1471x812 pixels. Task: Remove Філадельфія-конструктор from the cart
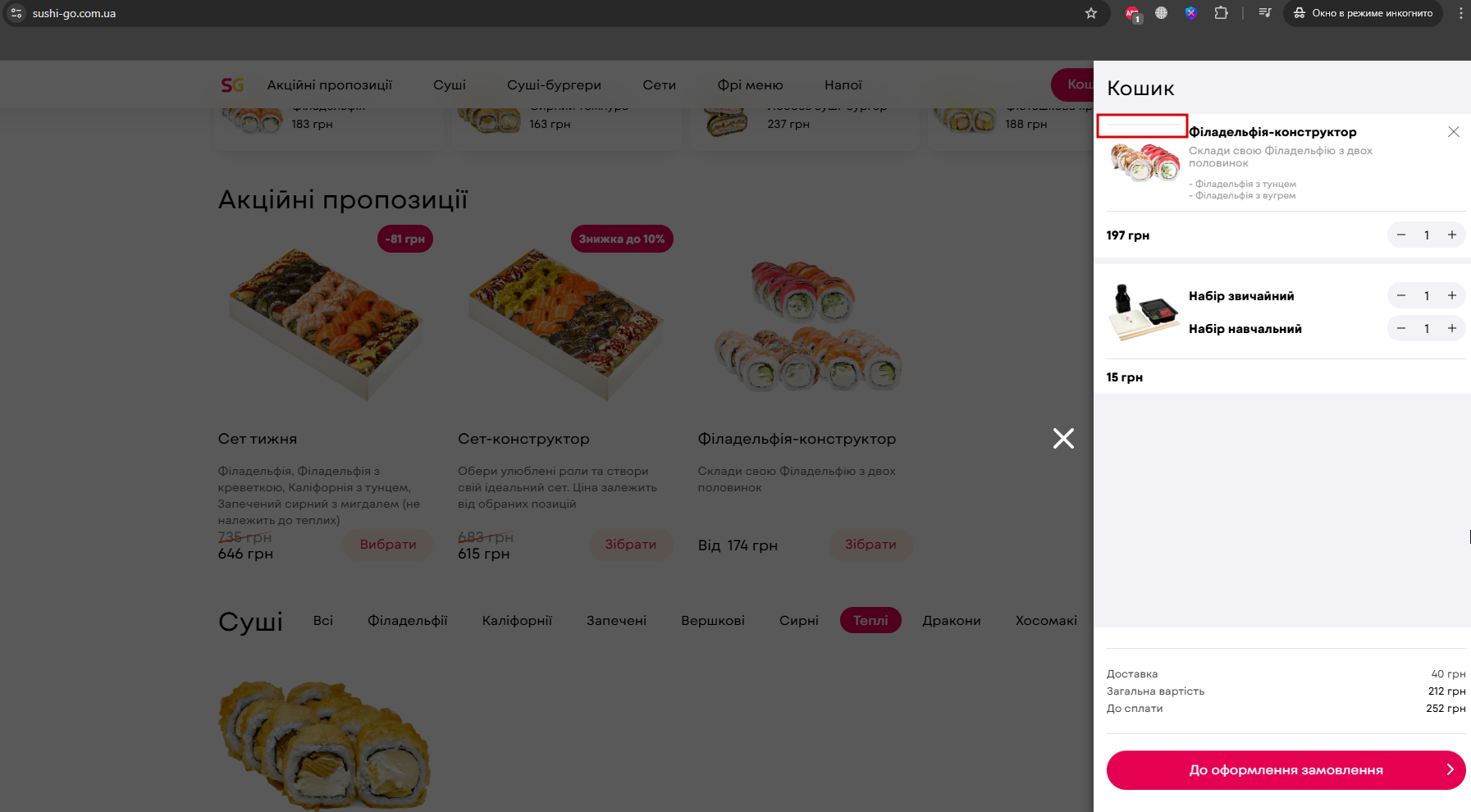tap(1453, 132)
